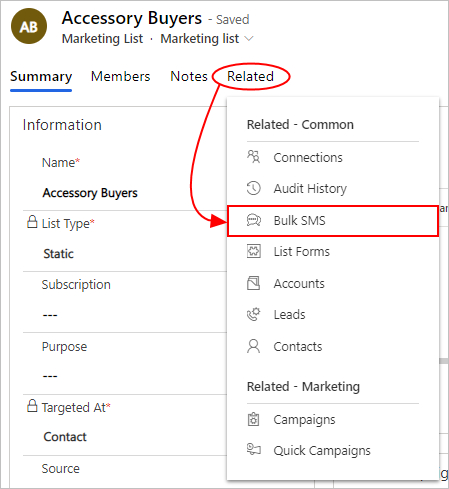
Task: Click the Audit History clock icon
Action: 253,188
